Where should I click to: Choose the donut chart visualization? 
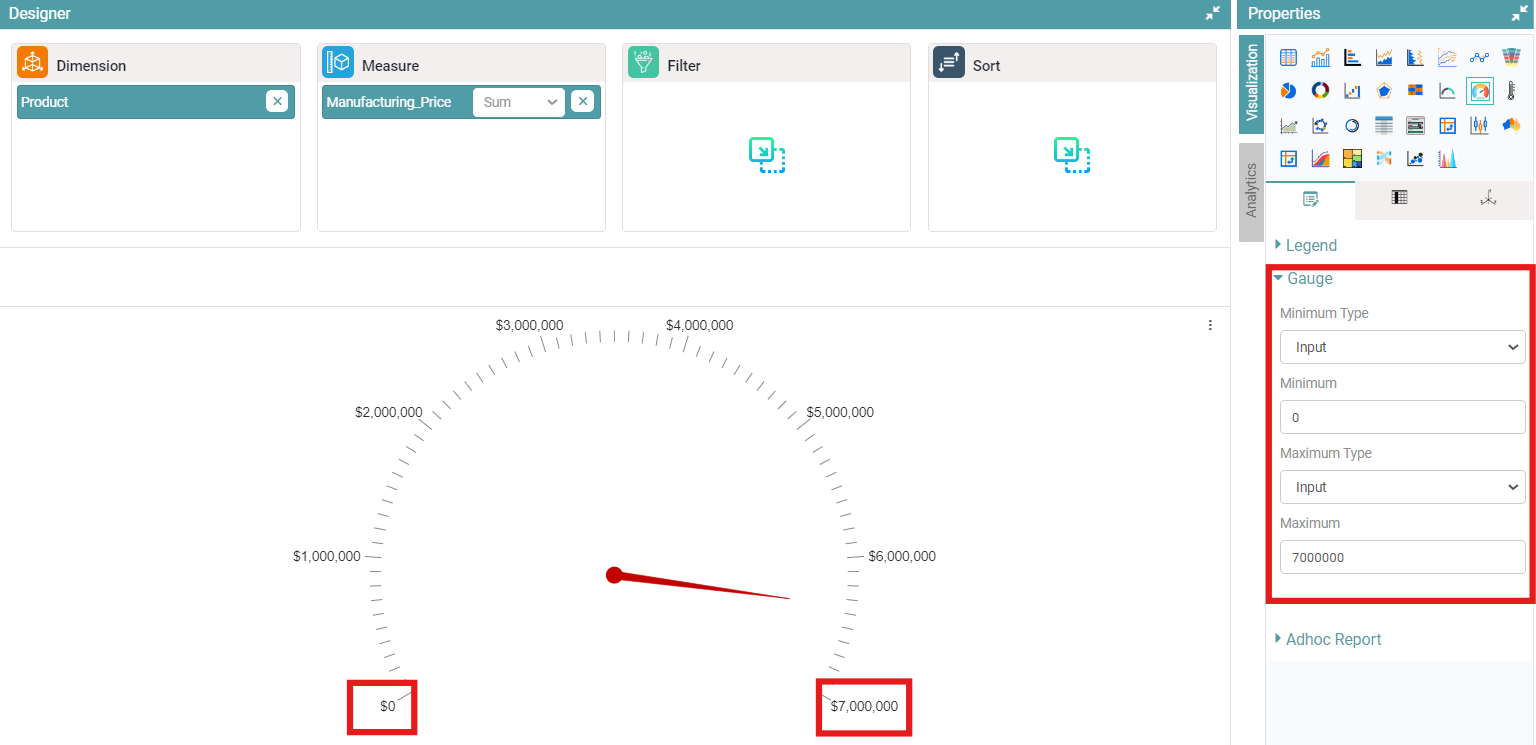click(1320, 91)
